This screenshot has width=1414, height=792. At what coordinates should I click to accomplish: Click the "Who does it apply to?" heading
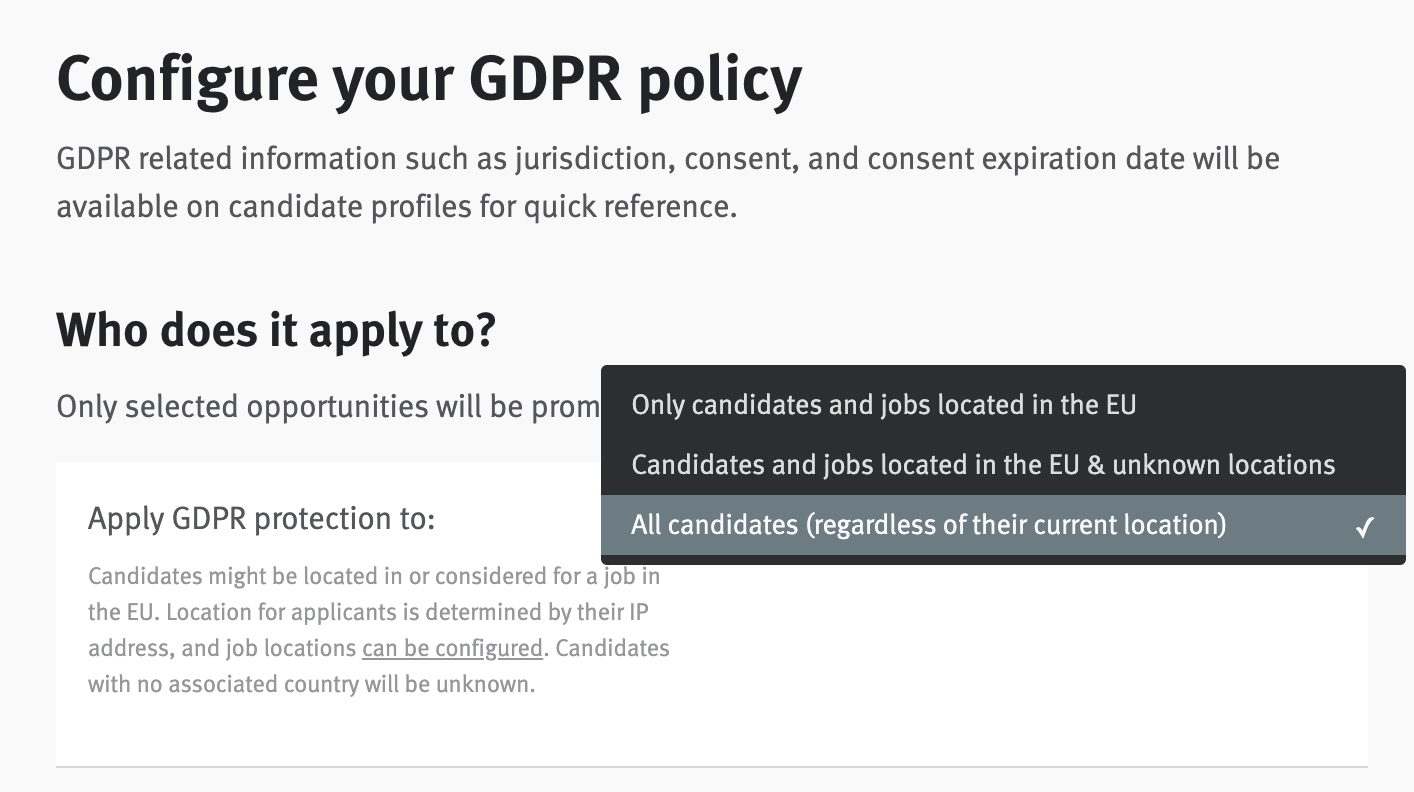click(x=276, y=330)
